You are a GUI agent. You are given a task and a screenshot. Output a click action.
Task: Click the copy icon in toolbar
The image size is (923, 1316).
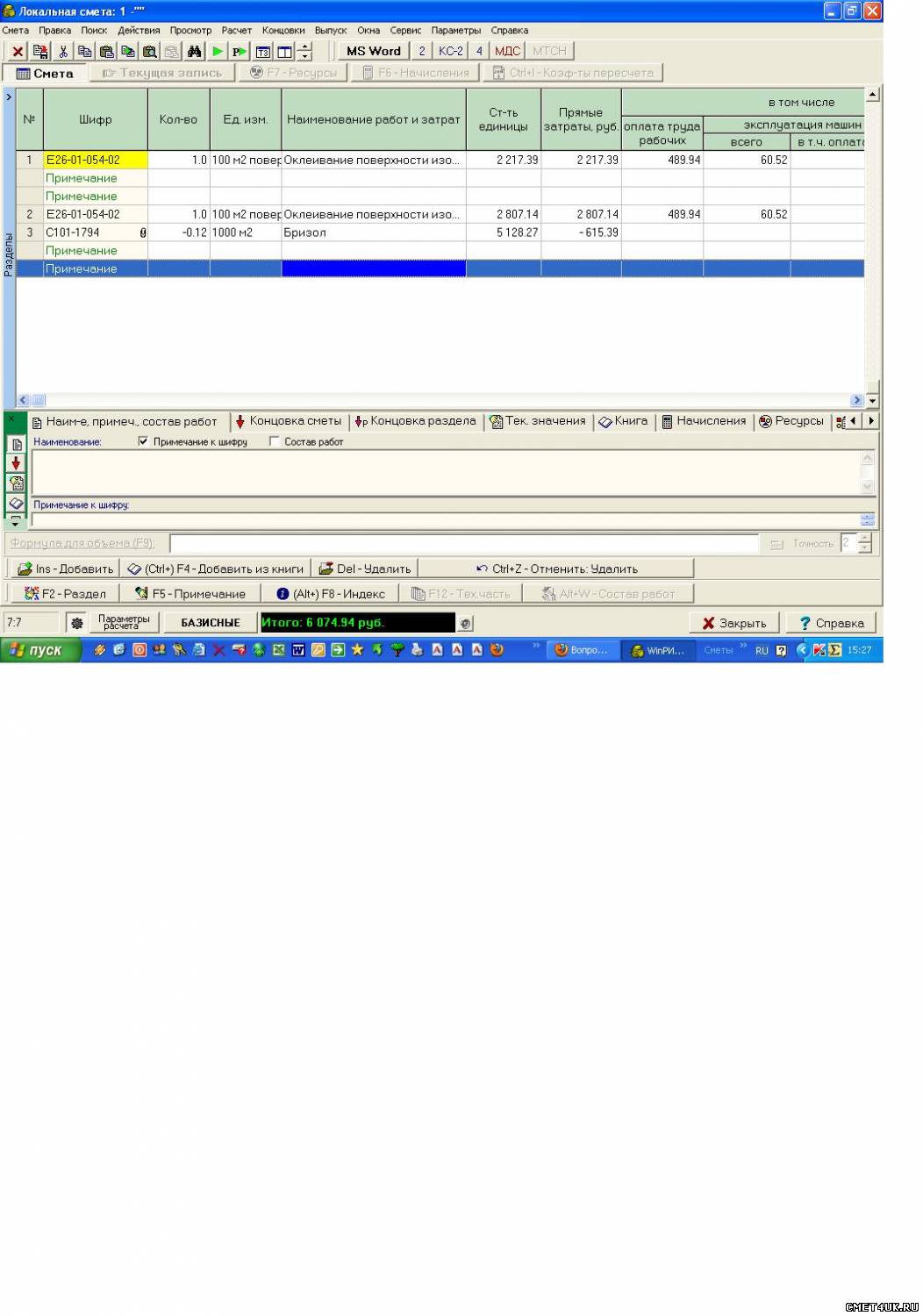[84, 52]
